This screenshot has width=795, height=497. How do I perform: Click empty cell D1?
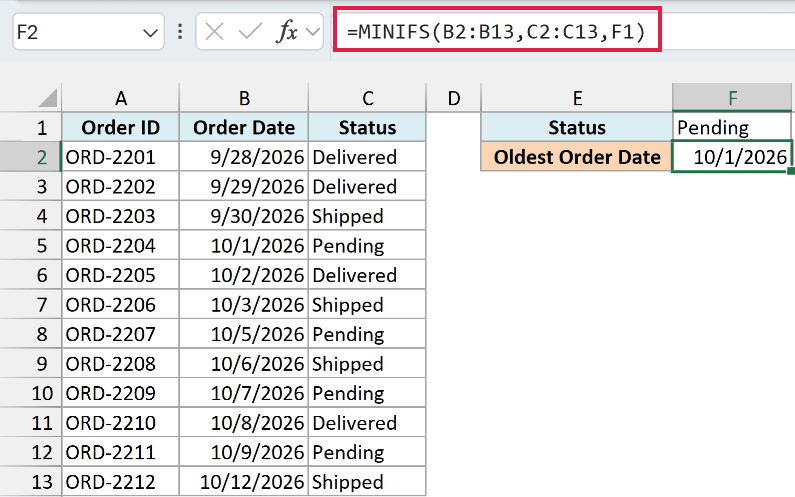pyautogui.click(x=454, y=127)
